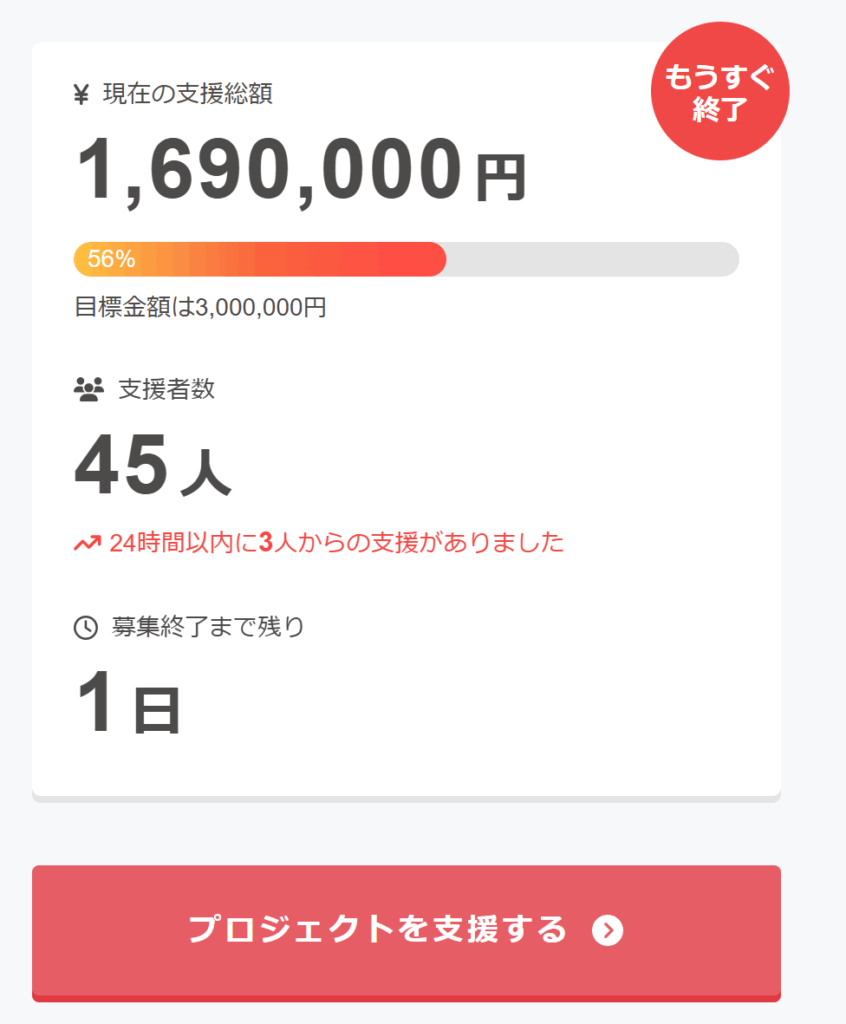Click the chevron circle icon in support button
846x1024 pixels.
coord(607,930)
